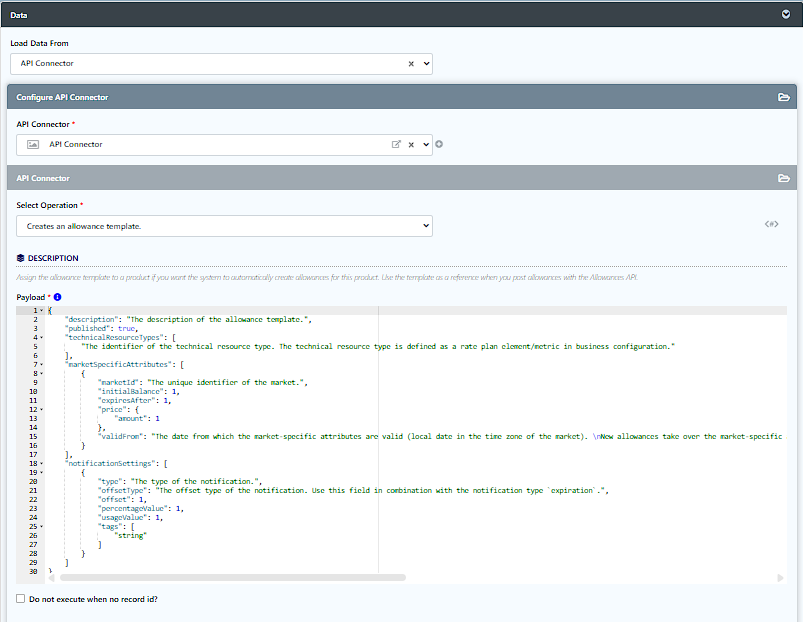The width and height of the screenshot is (803, 622).
Task: Click the folder icon in Configure API Connector header
Action: (784, 97)
